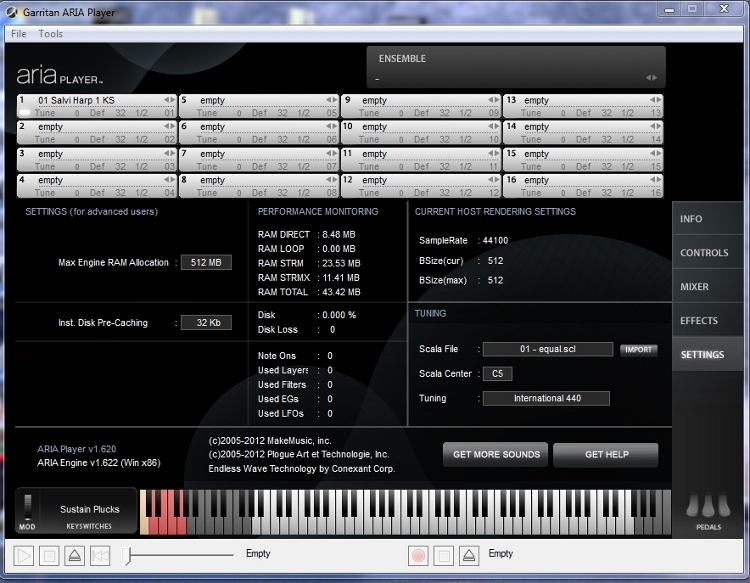
Task: Switch to the MIXER tab
Action: 707,286
